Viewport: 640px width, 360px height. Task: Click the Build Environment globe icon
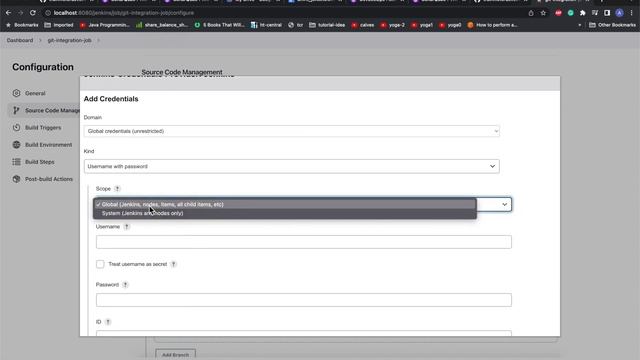point(16,144)
